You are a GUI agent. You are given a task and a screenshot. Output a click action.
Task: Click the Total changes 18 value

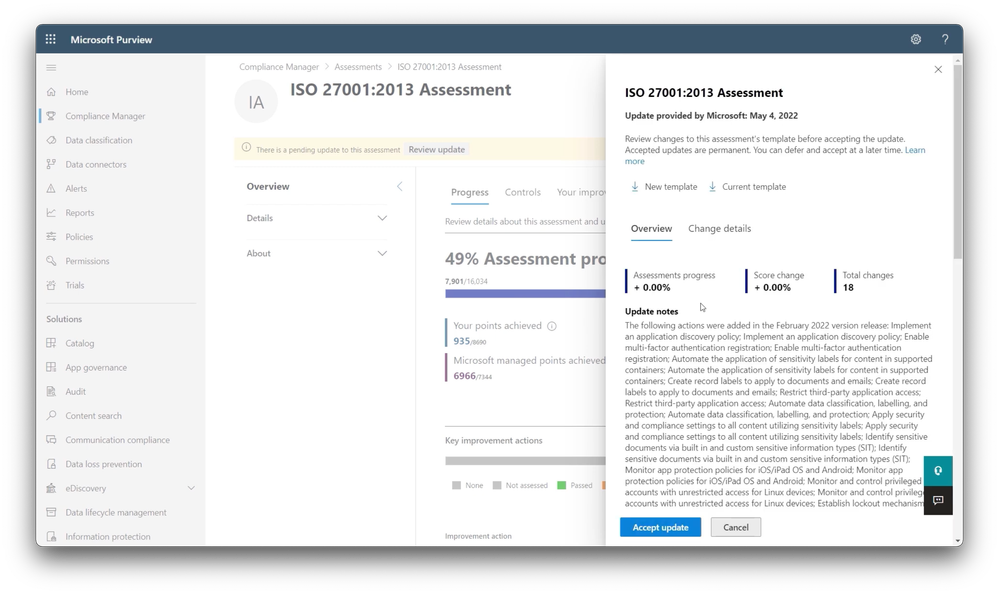[848, 287]
